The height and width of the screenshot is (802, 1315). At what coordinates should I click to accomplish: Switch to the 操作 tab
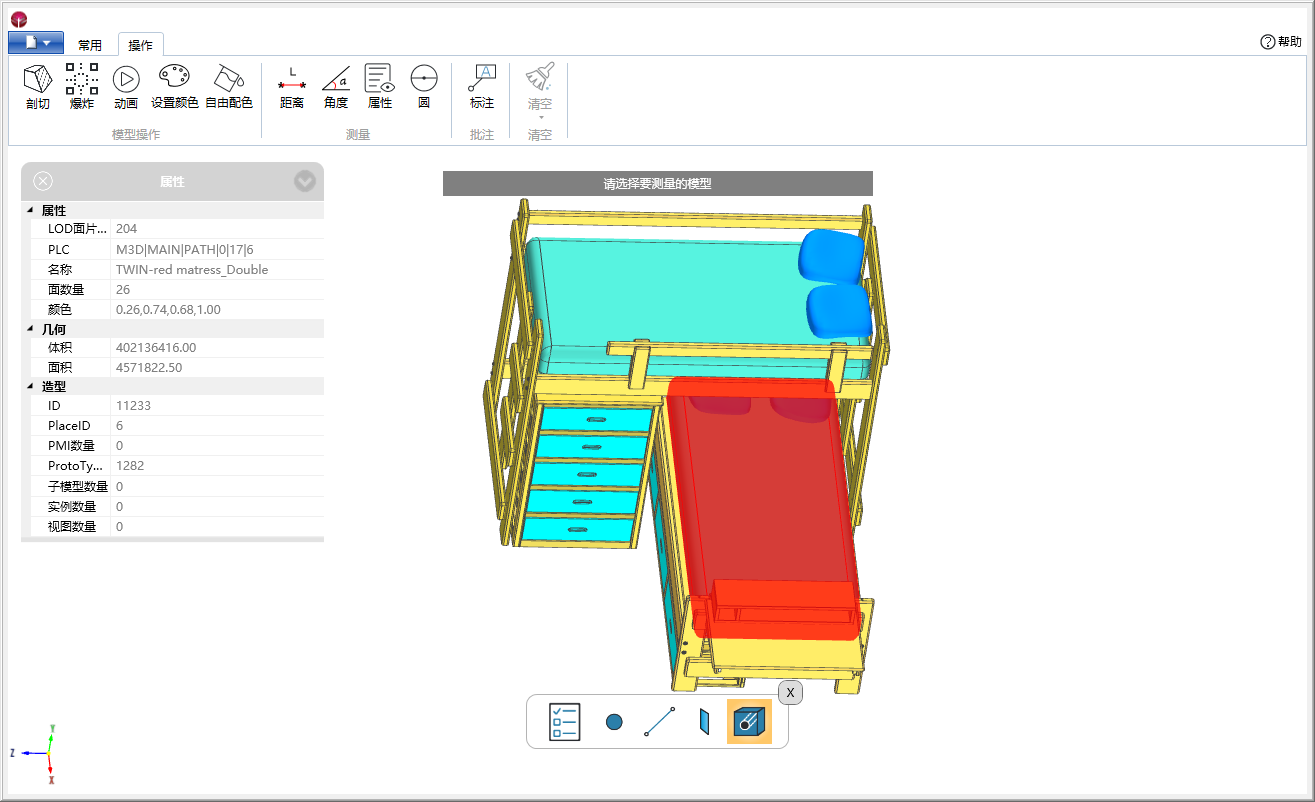point(141,45)
